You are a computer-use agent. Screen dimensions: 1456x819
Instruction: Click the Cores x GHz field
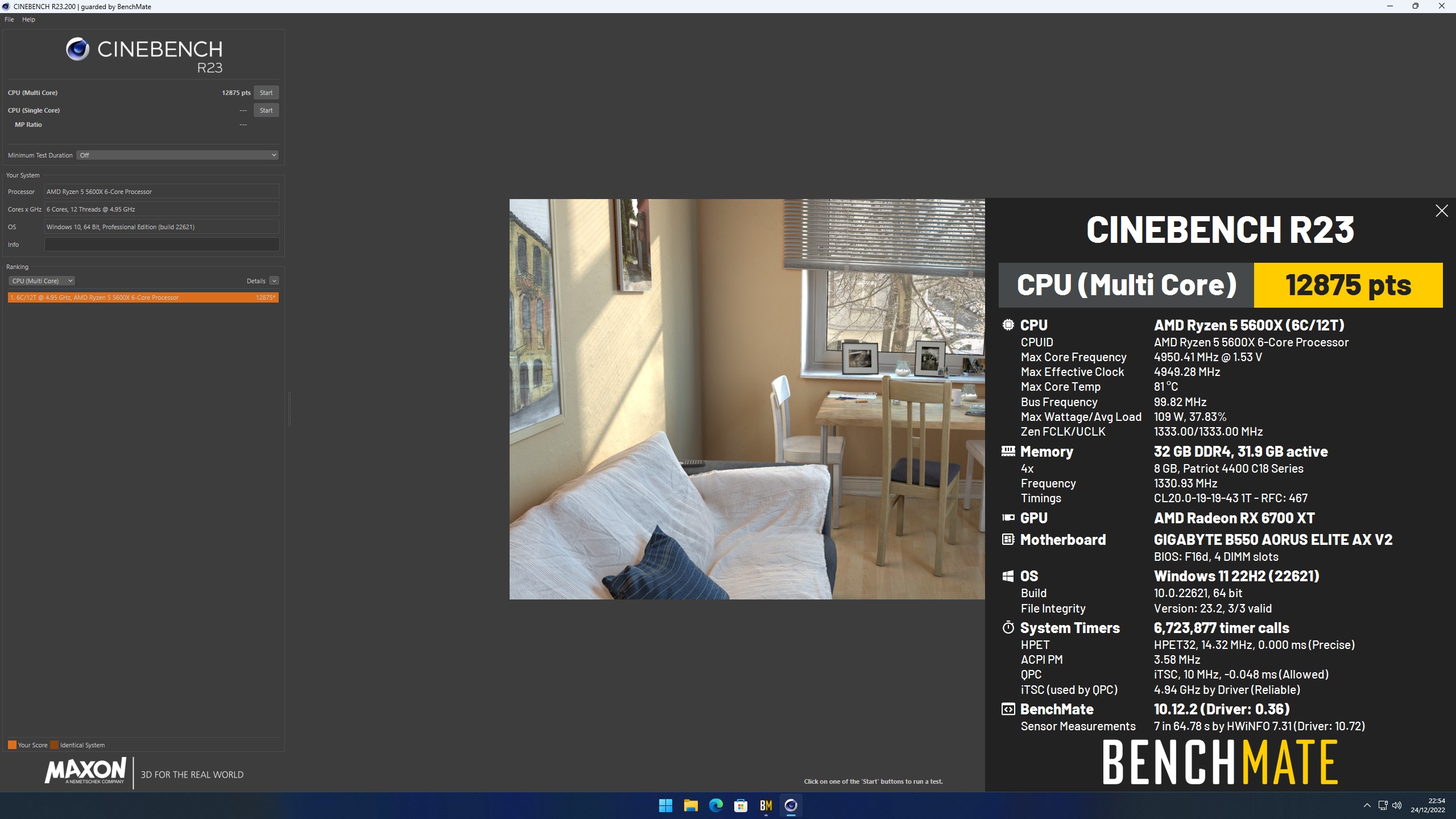tap(162, 209)
